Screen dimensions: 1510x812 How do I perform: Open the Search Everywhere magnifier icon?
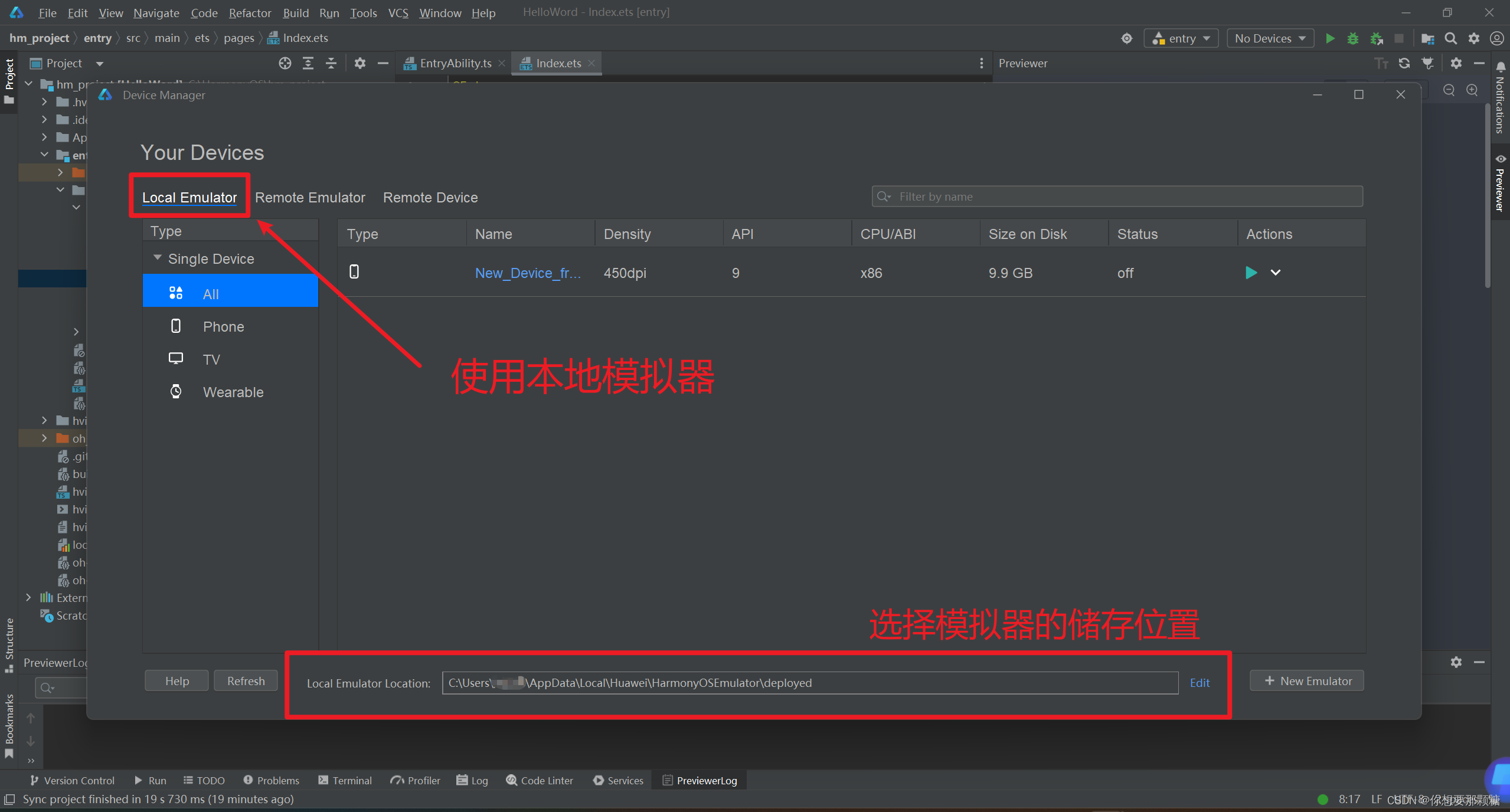(1450, 38)
